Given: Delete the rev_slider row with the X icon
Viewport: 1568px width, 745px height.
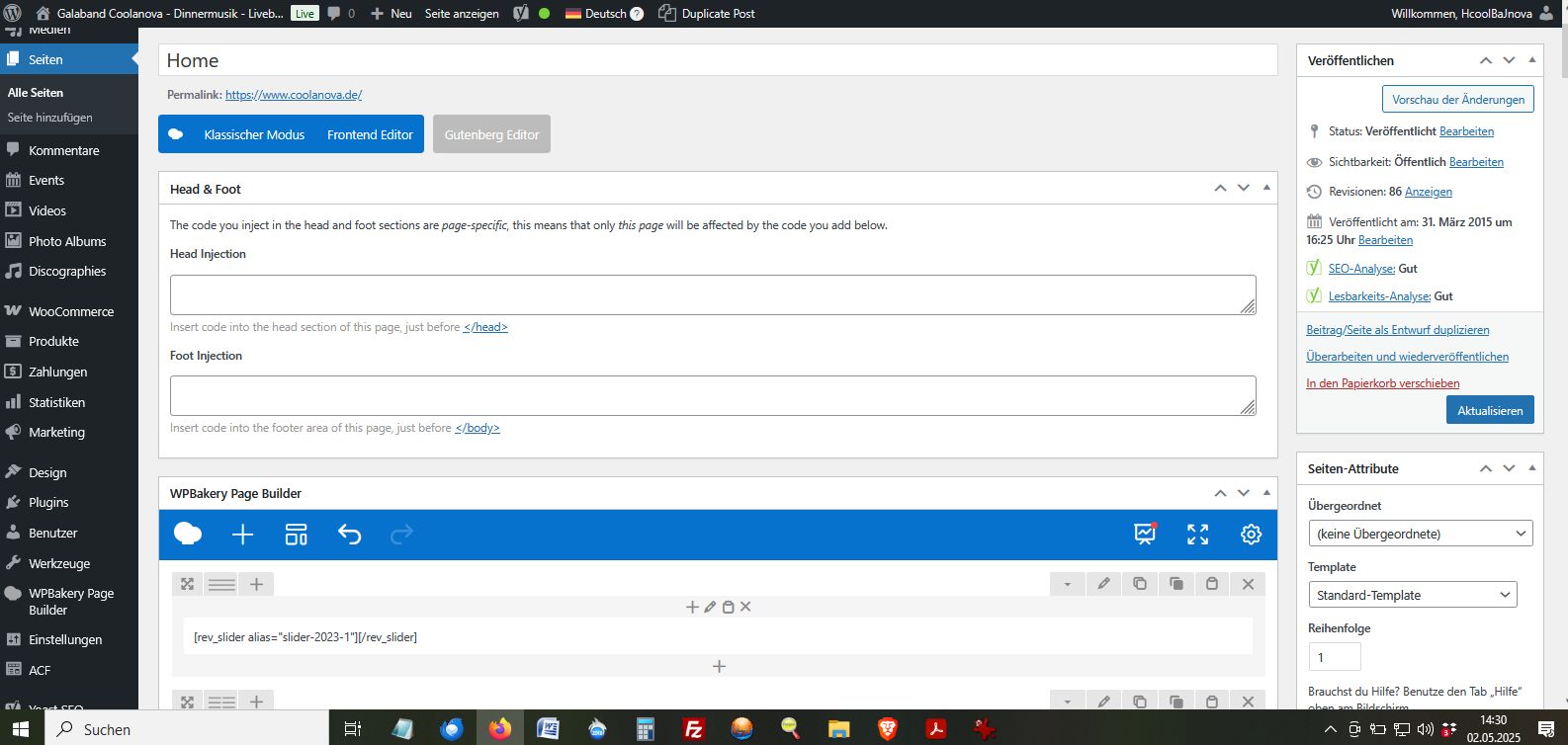Looking at the screenshot, I should coord(1248,584).
